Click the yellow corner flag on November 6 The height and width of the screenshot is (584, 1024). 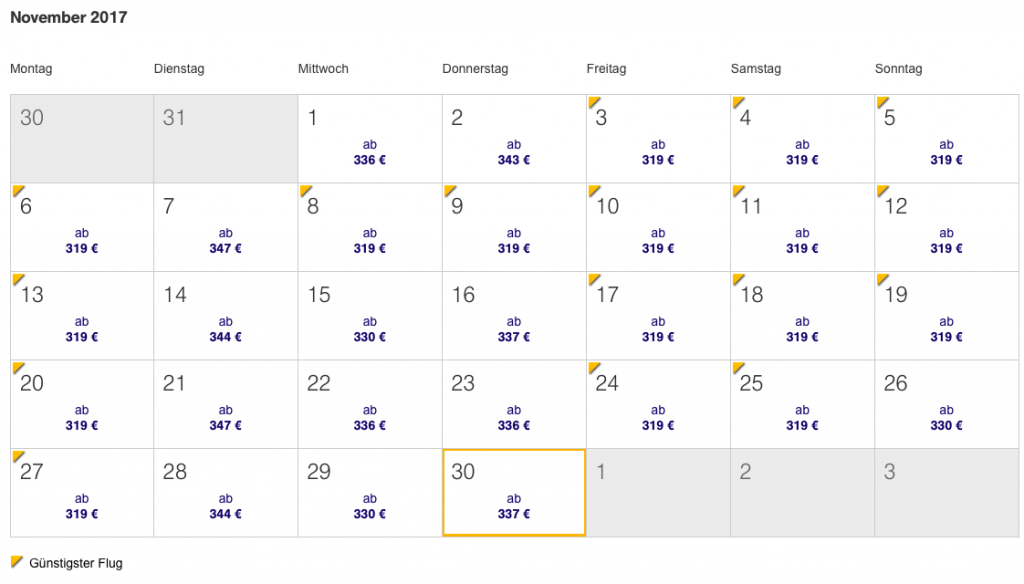18,190
